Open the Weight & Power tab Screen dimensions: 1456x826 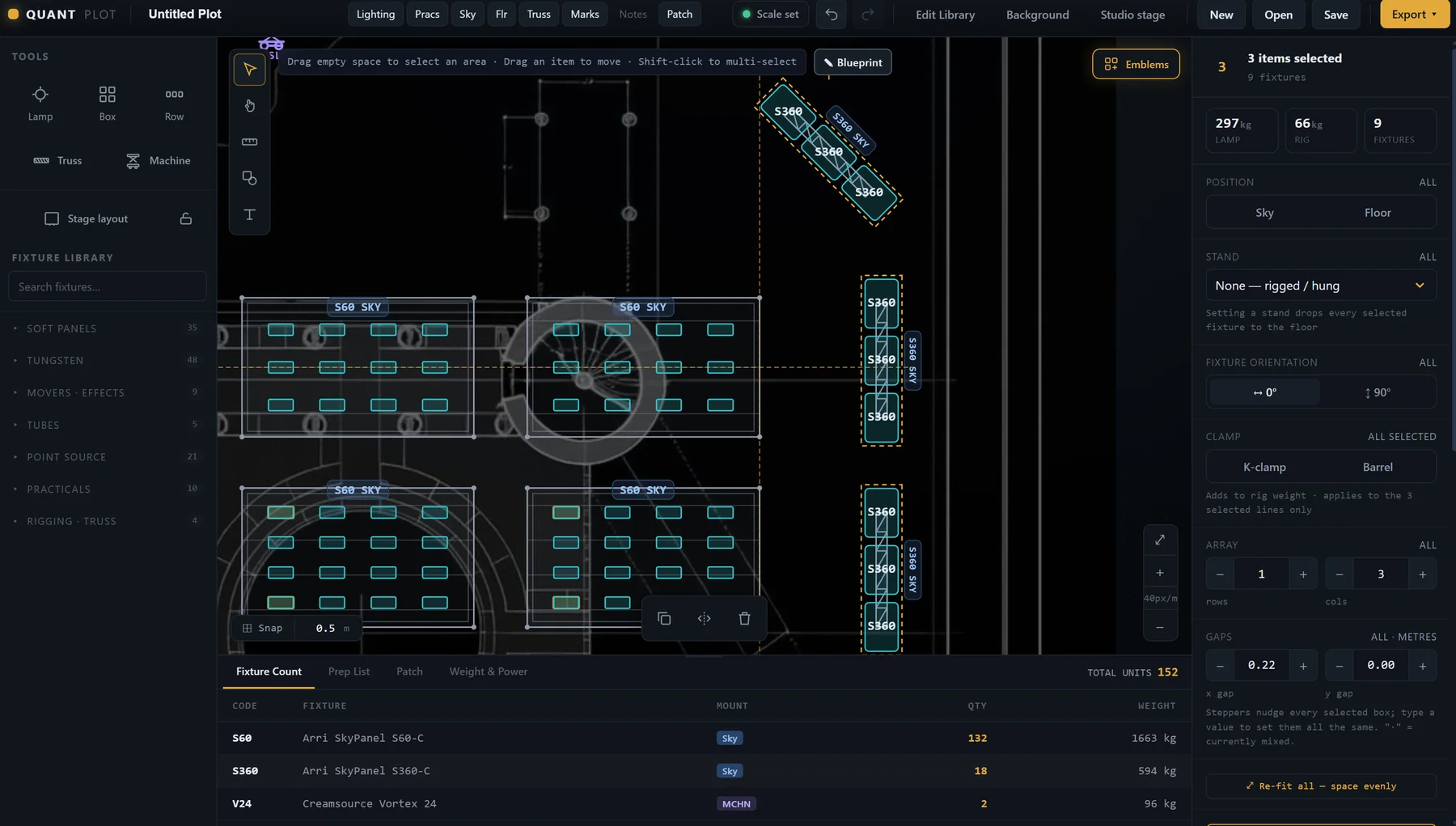click(x=489, y=672)
